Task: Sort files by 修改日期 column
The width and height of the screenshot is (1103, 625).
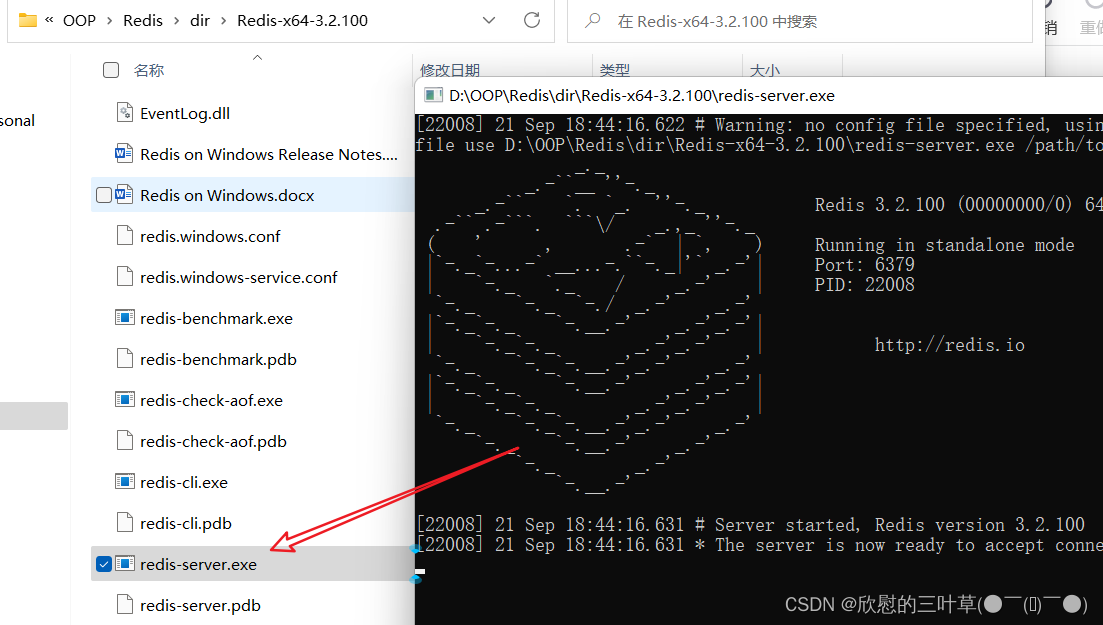Action: click(x=450, y=70)
